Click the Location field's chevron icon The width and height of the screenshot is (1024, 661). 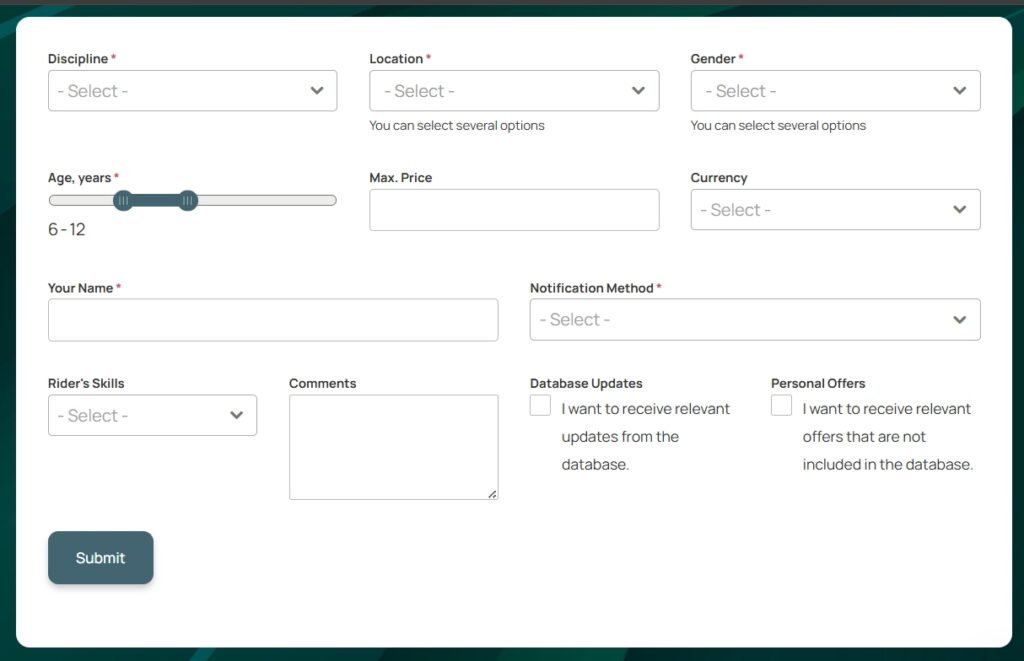(x=638, y=91)
